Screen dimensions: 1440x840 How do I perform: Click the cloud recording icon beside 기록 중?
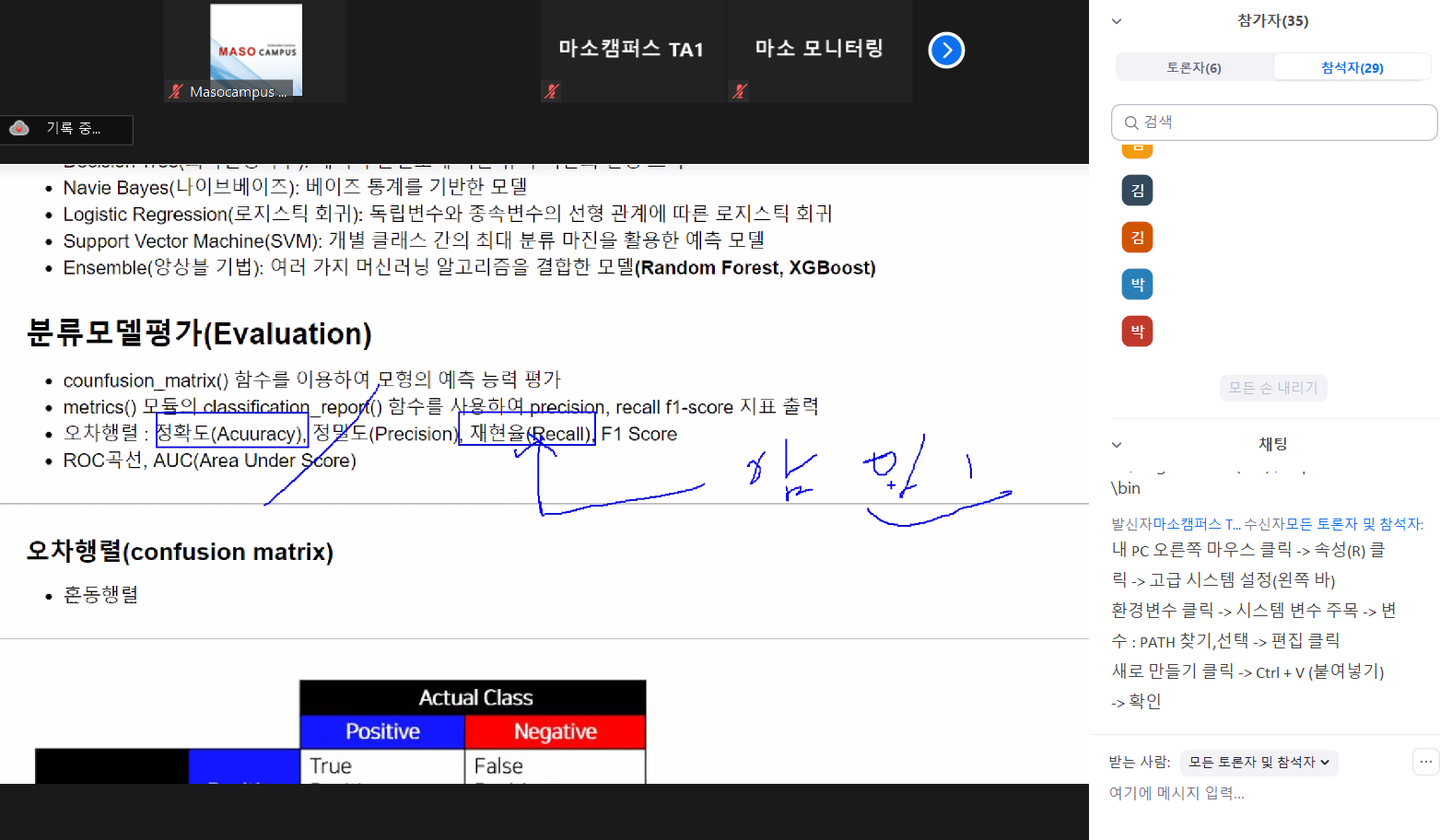[x=19, y=129]
